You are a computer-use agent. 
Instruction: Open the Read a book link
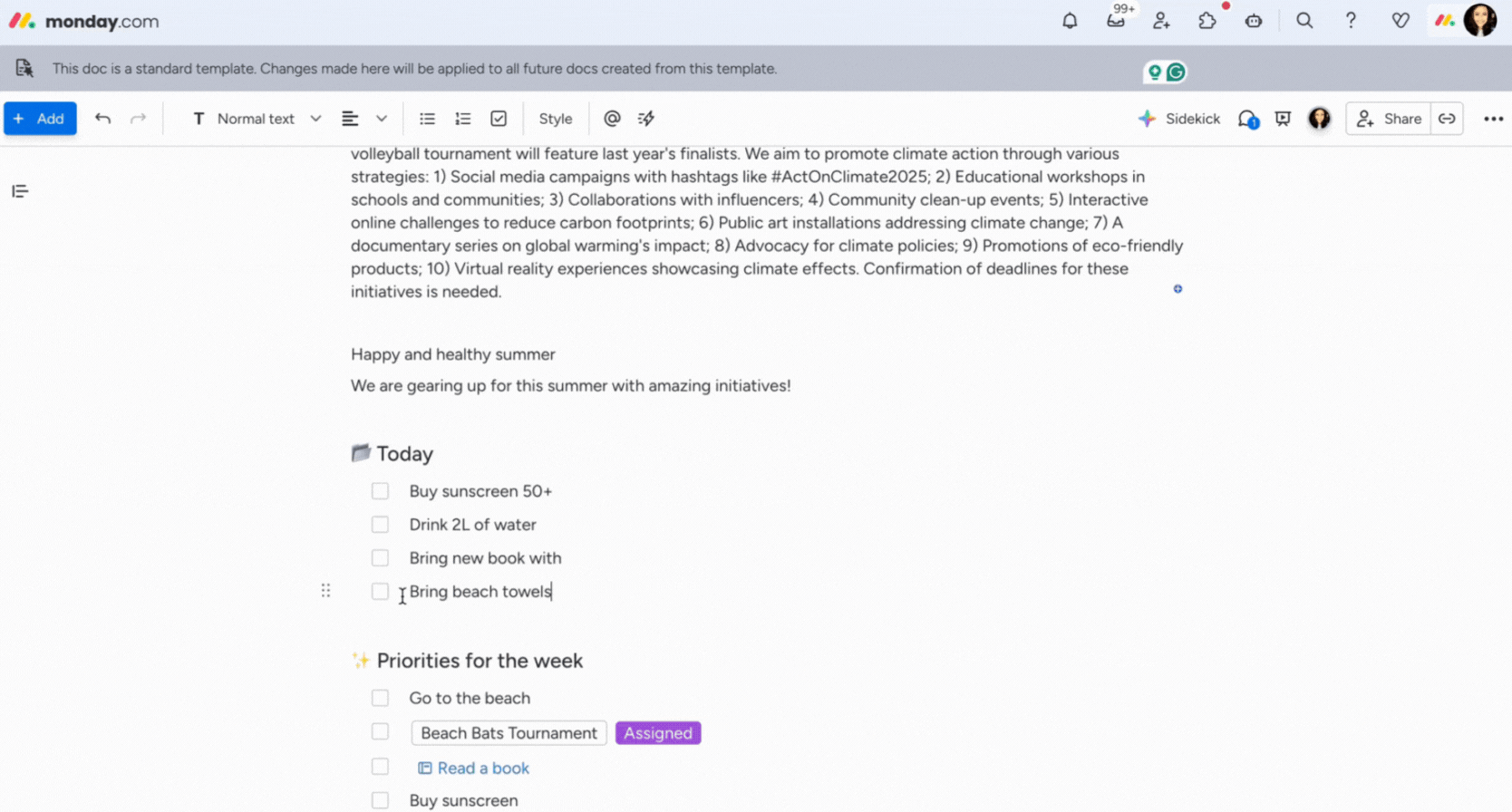point(482,768)
